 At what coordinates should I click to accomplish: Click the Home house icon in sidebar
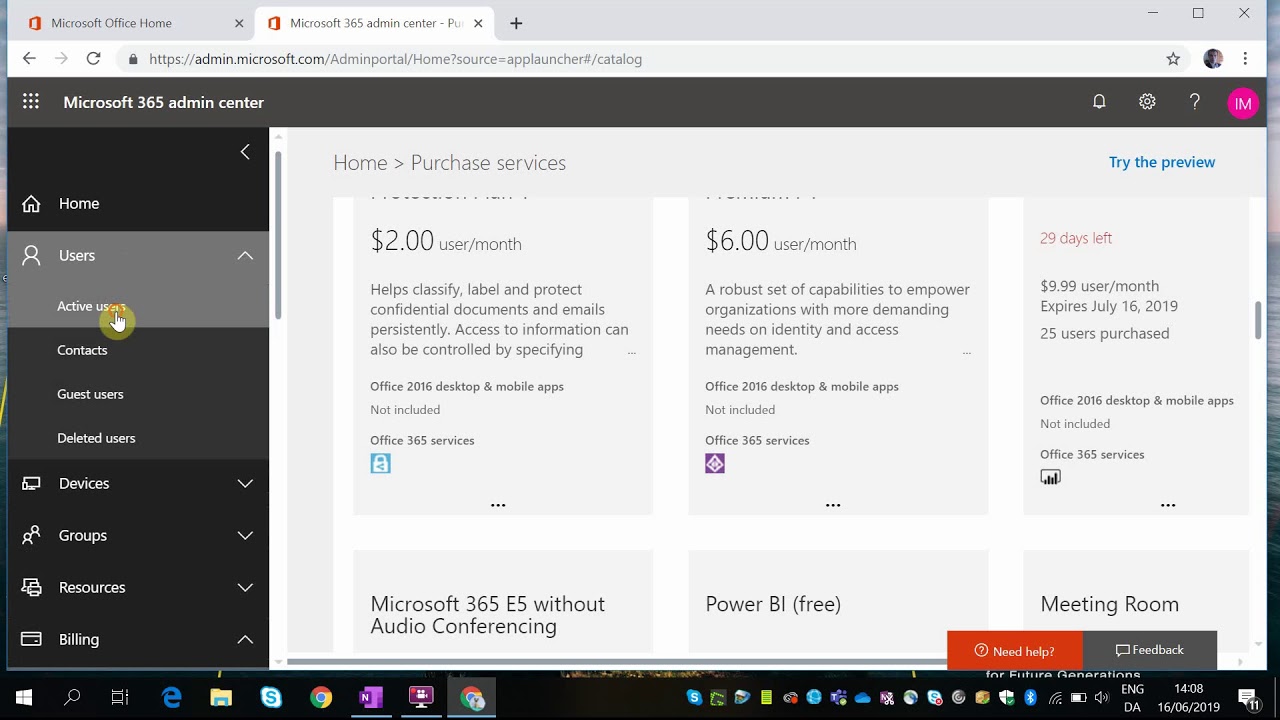[x=31, y=203]
